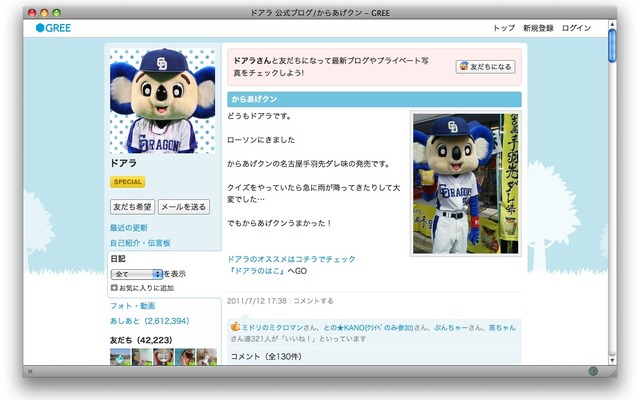This screenshot has width=640, height=400.
Task: Click the window's yellow minimize button
Action: click(44, 13)
